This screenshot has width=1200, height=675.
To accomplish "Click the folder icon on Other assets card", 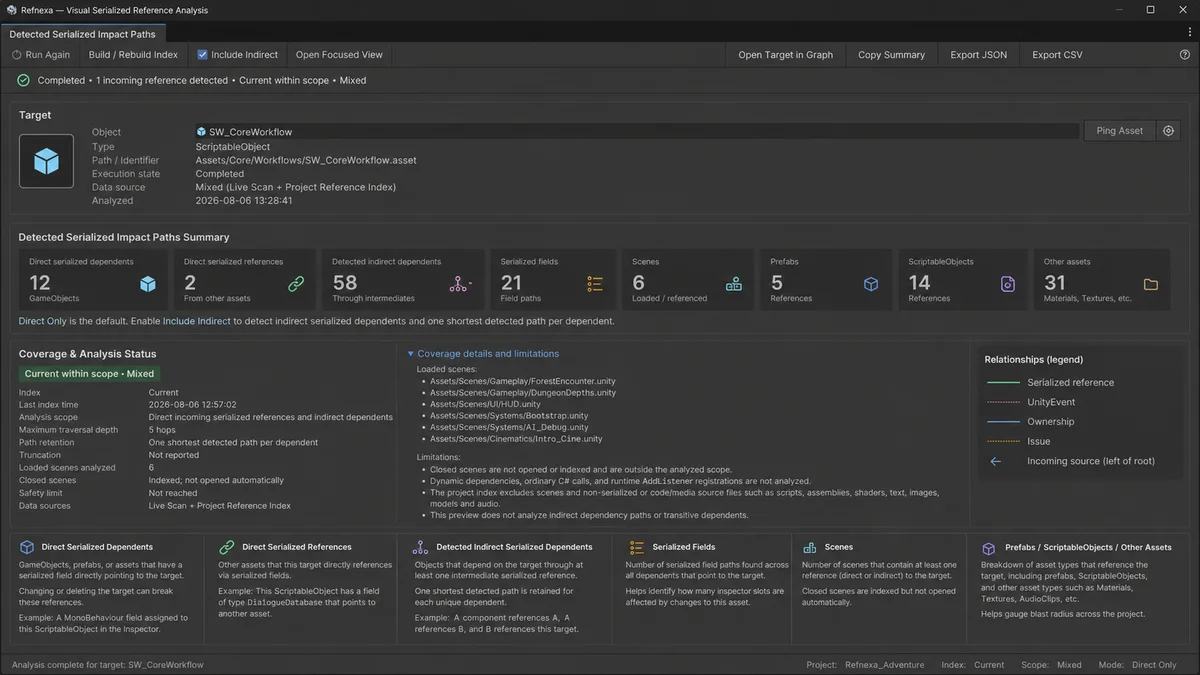I will 1151,284.
